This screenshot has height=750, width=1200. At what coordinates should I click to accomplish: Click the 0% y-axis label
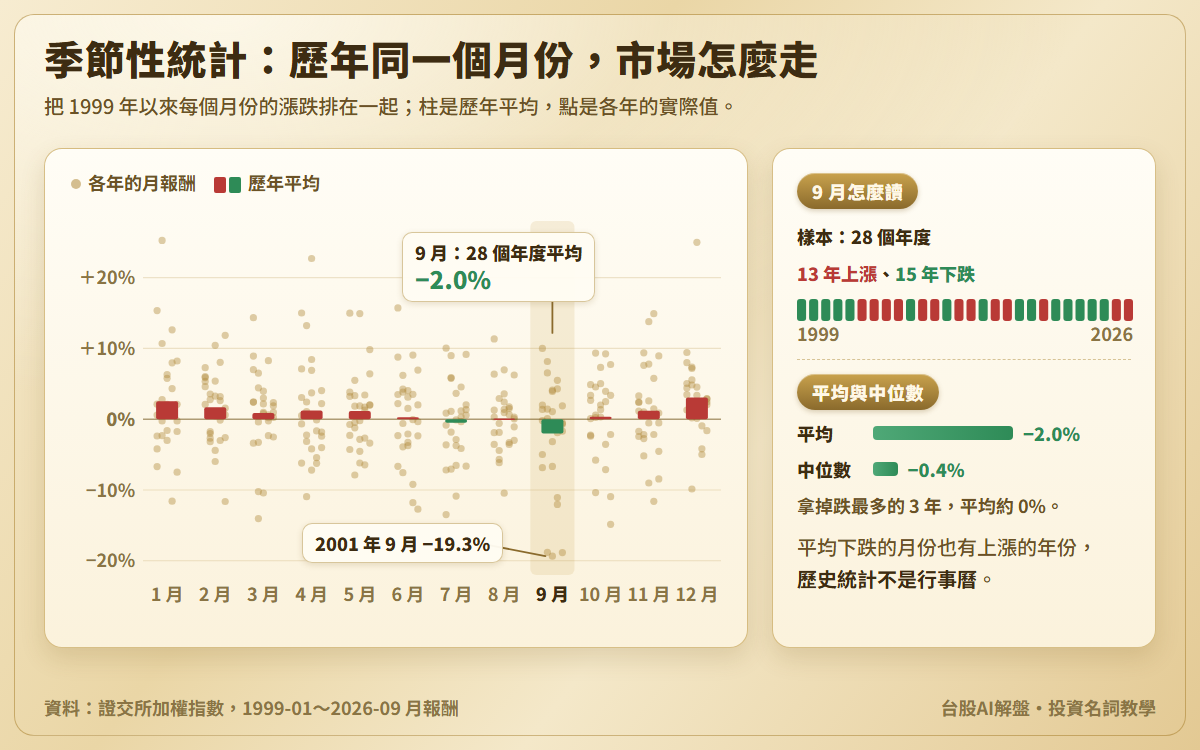click(x=122, y=419)
